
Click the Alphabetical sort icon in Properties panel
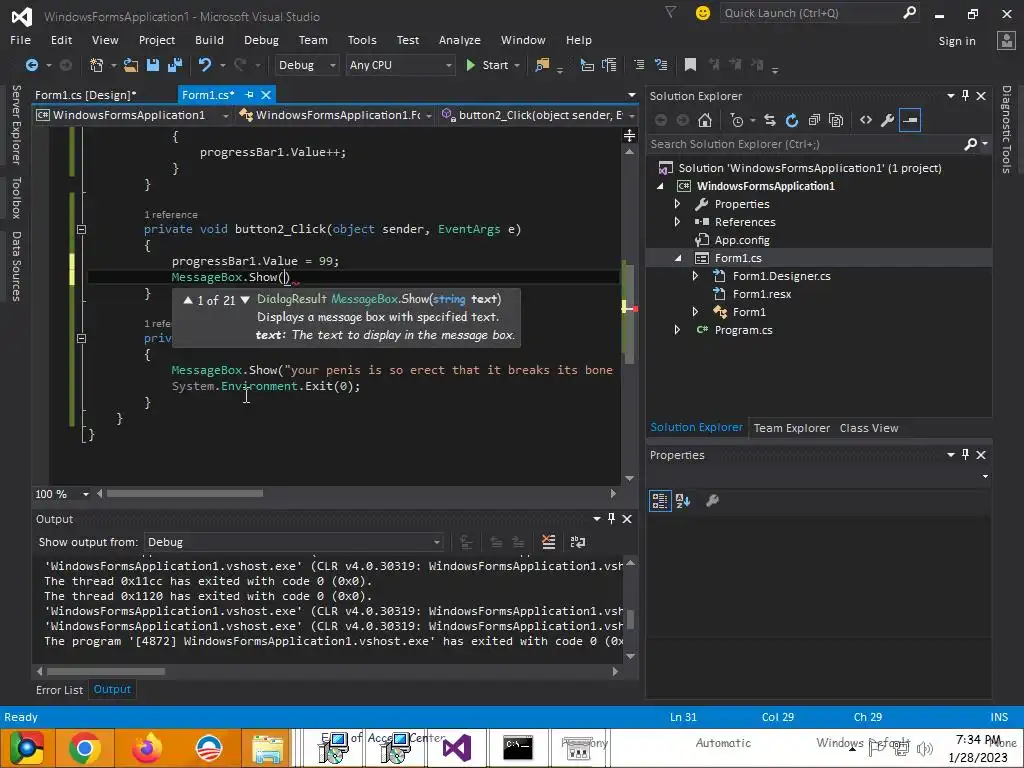pos(683,501)
